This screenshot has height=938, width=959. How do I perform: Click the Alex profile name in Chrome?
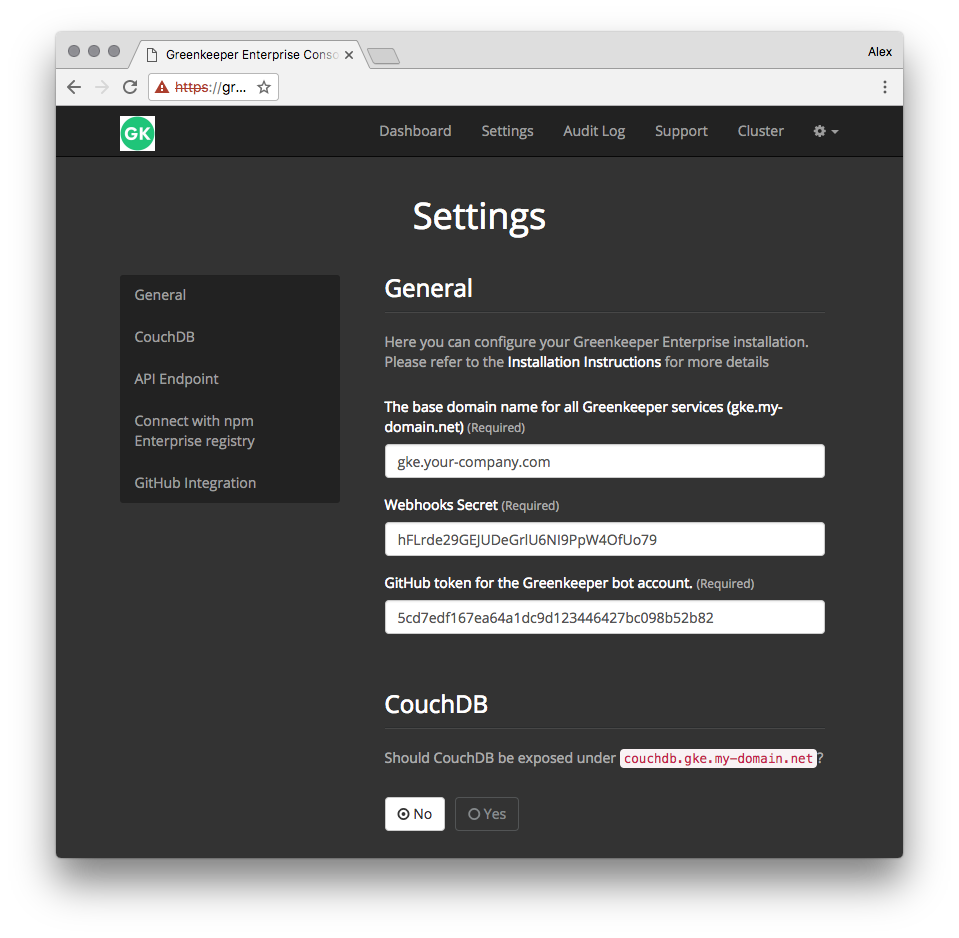click(x=879, y=52)
